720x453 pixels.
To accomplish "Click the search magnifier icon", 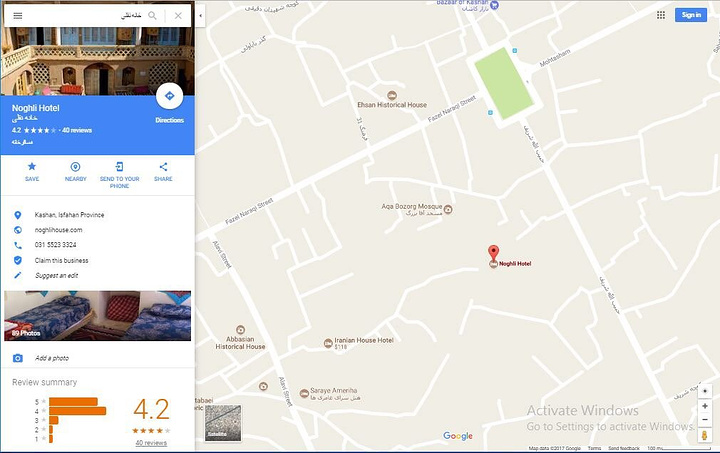I will pyautogui.click(x=152, y=16).
